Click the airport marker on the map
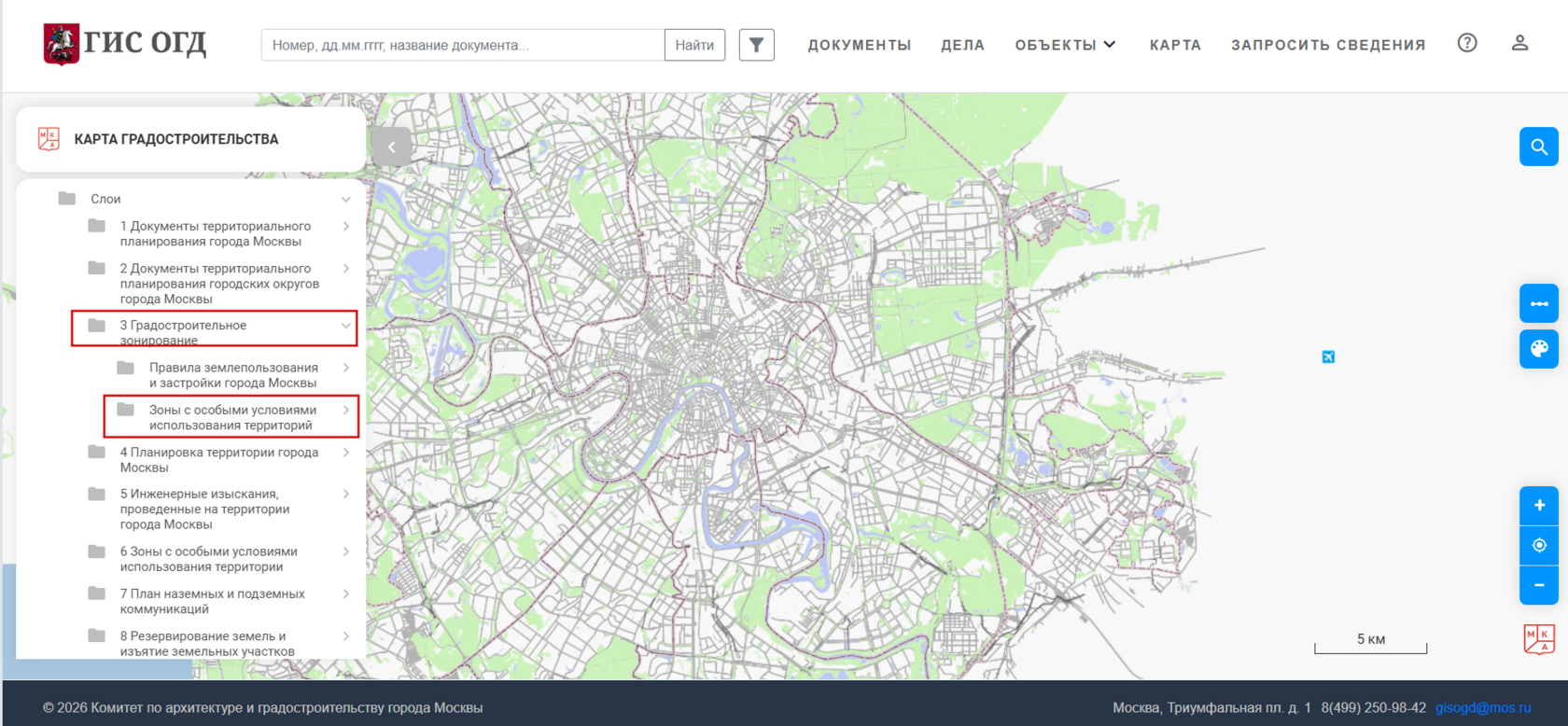 [x=1328, y=356]
